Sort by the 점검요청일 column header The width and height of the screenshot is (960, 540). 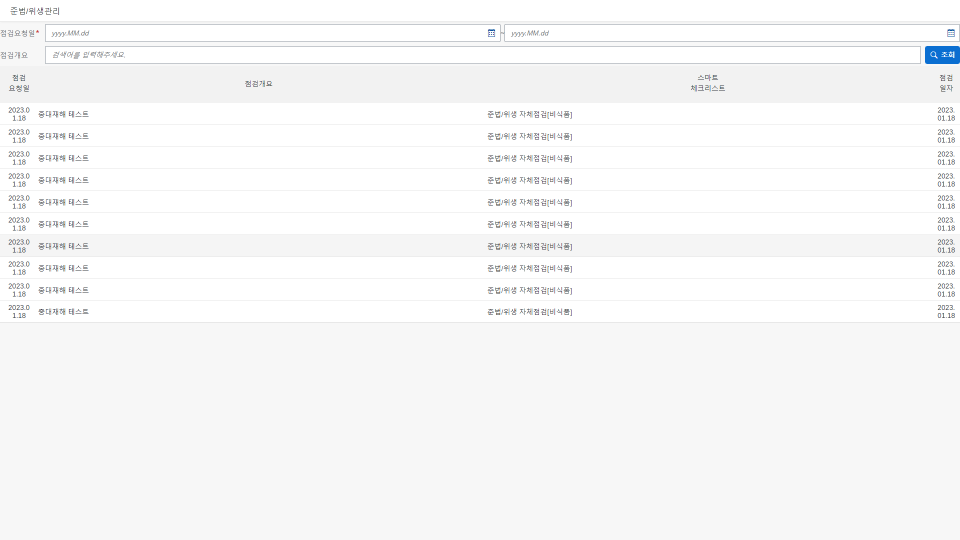pyautogui.click(x=19, y=83)
